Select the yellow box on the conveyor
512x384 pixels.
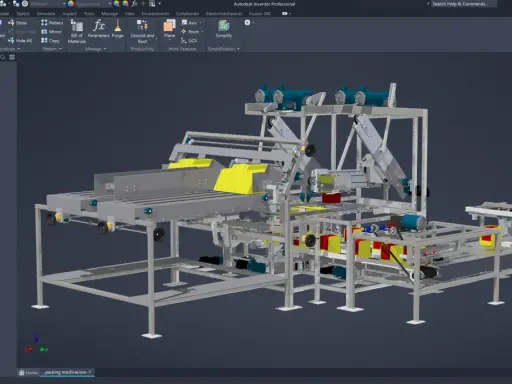pos(240,179)
